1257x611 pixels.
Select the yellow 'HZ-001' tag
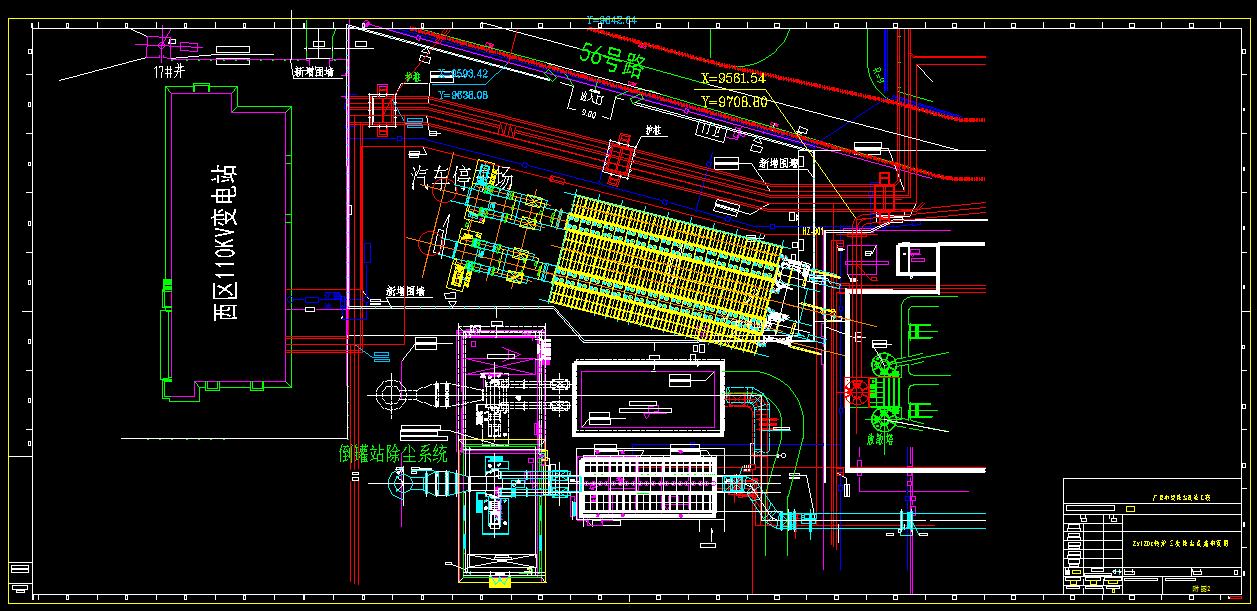(x=811, y=231)
